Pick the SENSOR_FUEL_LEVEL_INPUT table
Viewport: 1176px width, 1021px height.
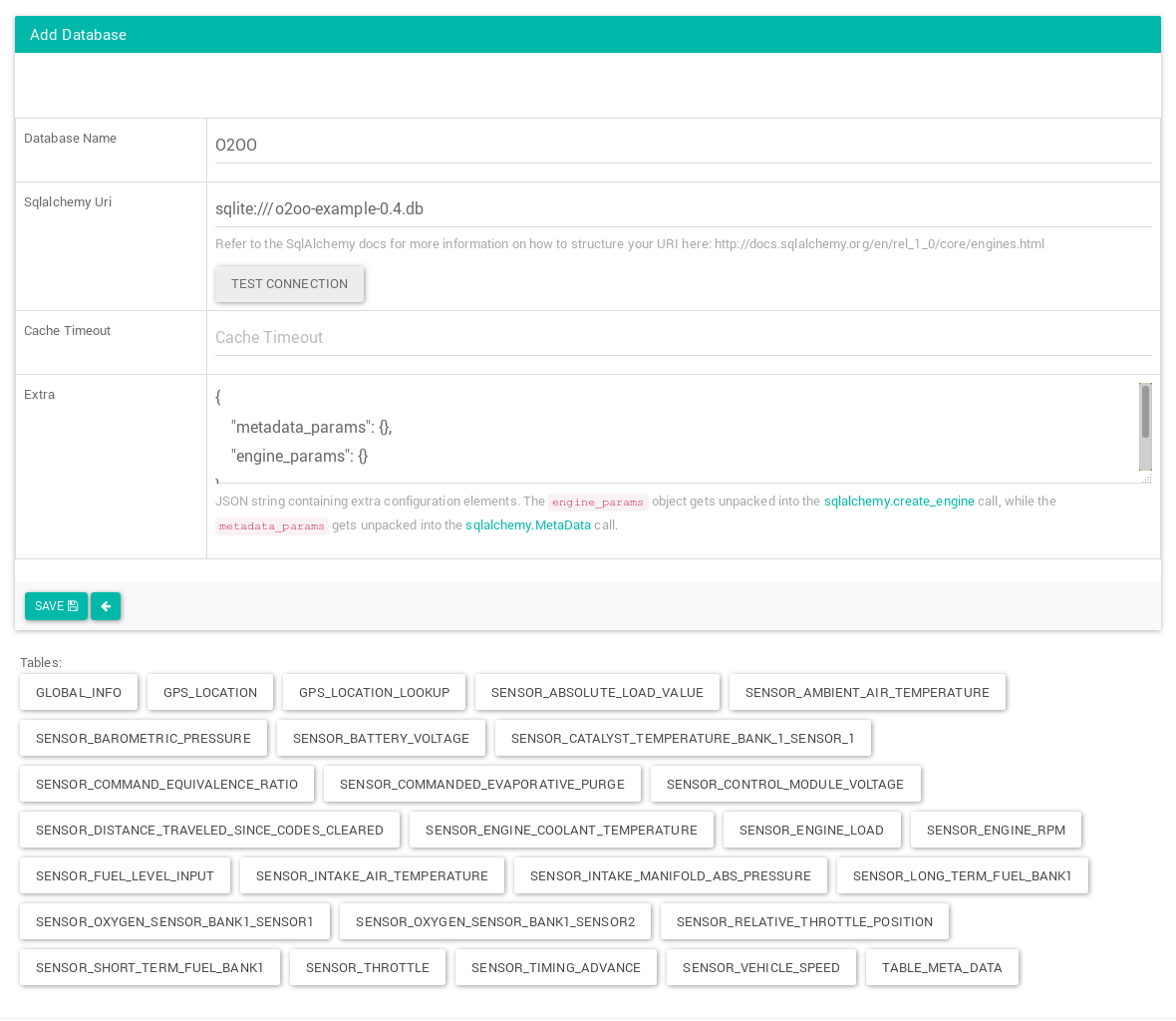tap(125, 876)
